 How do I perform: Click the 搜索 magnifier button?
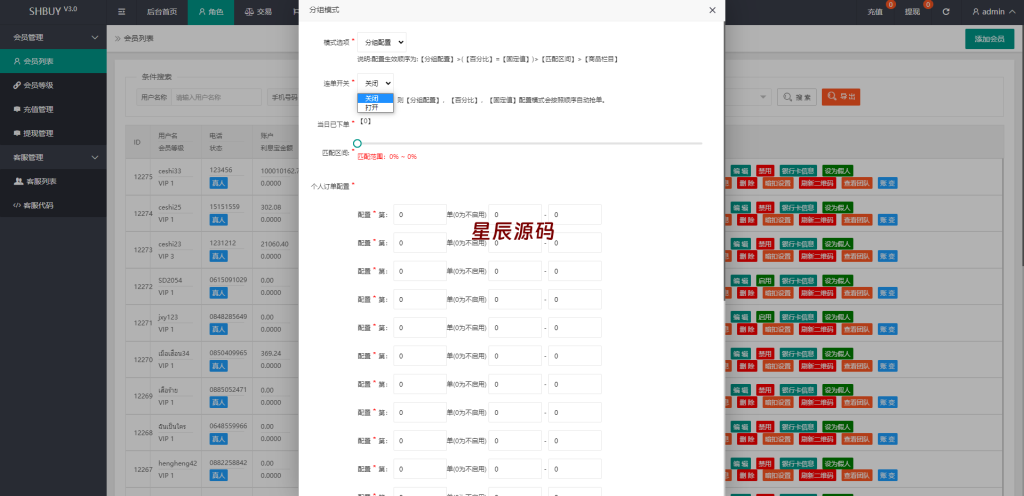click(797, 97)
